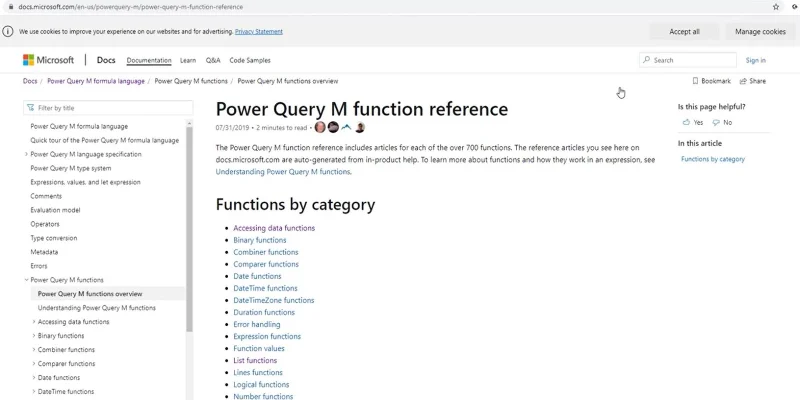Click the lock icon in address bar
The image size is (800, 400).
coord(11,7)
